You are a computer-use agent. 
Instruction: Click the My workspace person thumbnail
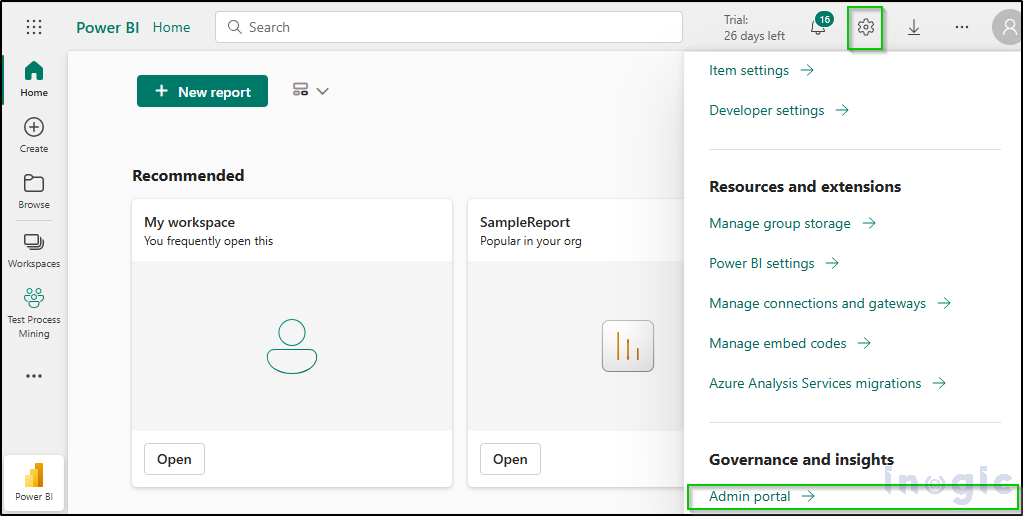[292, 346]
